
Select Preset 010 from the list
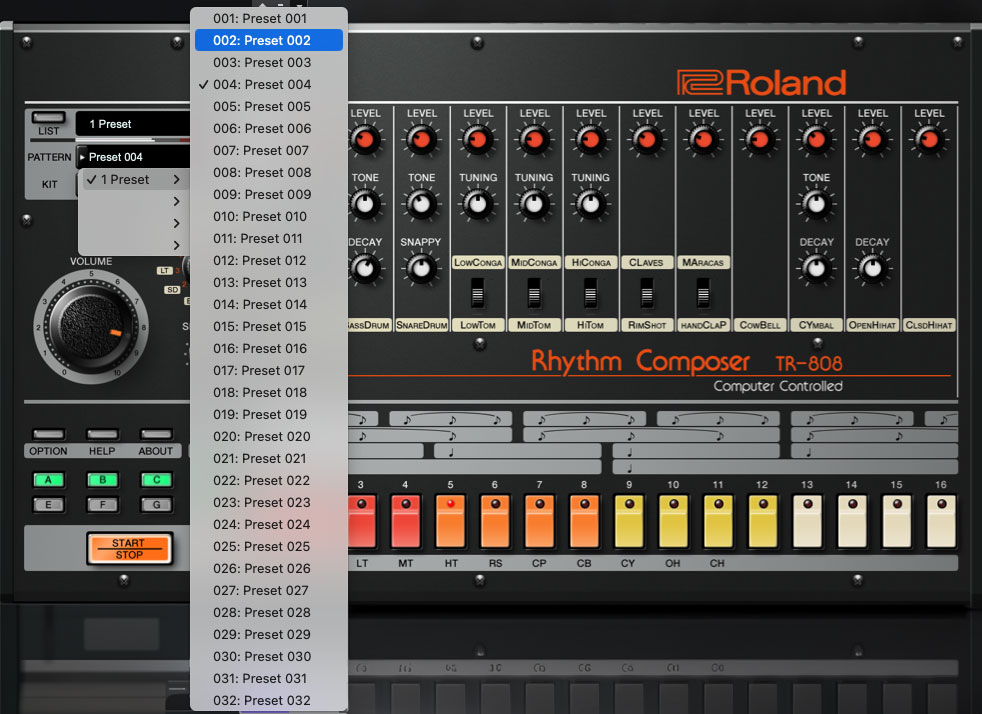269,216
